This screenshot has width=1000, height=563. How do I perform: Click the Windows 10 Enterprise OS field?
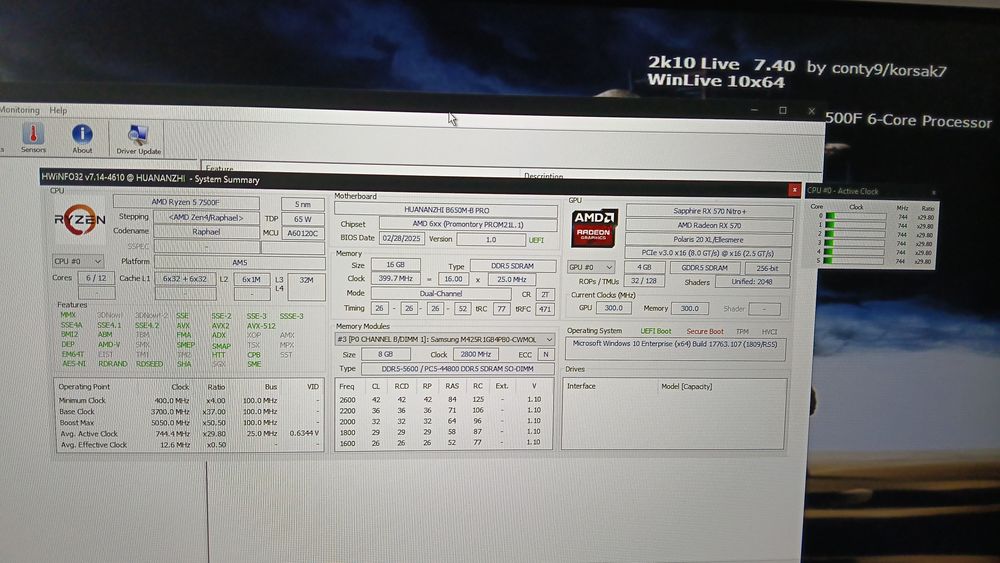pos(675,349)
